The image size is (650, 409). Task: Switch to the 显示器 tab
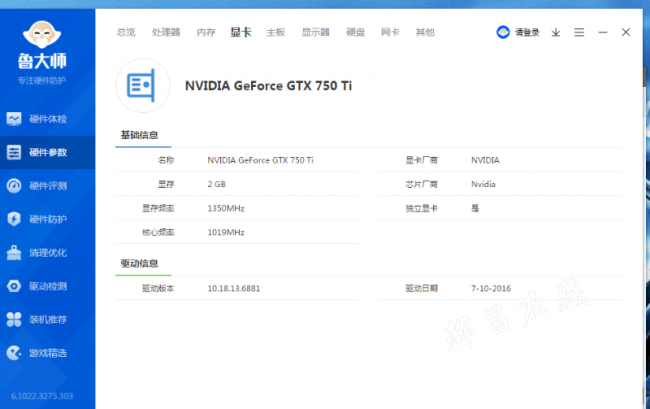(x=315, y=32)
